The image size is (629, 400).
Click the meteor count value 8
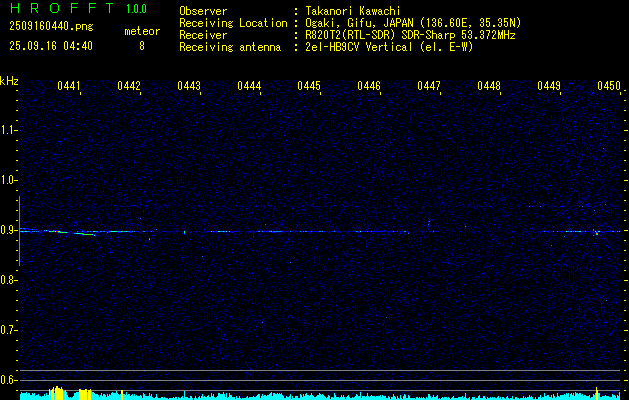pos(141,46)
